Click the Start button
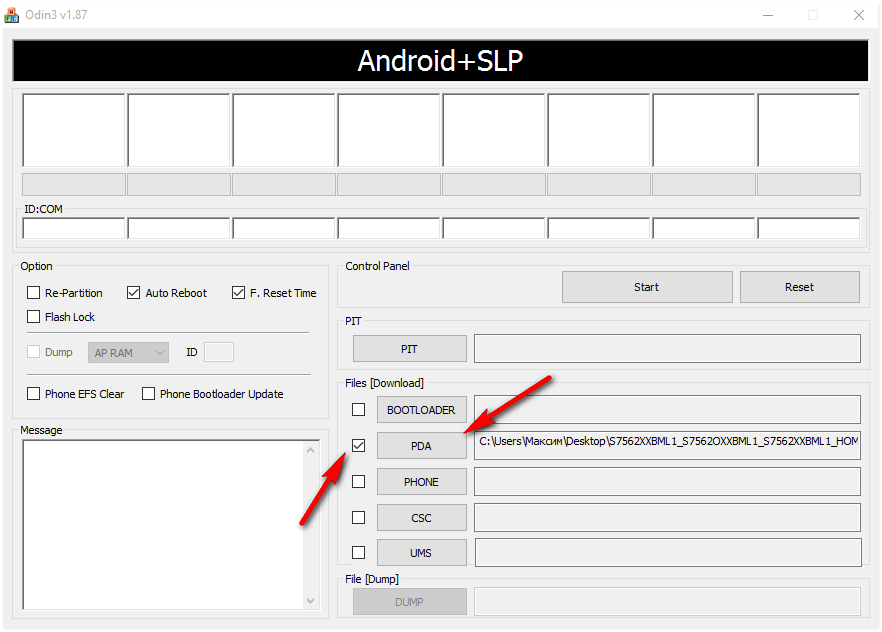882x632 pixels. (x=647, y=287)
